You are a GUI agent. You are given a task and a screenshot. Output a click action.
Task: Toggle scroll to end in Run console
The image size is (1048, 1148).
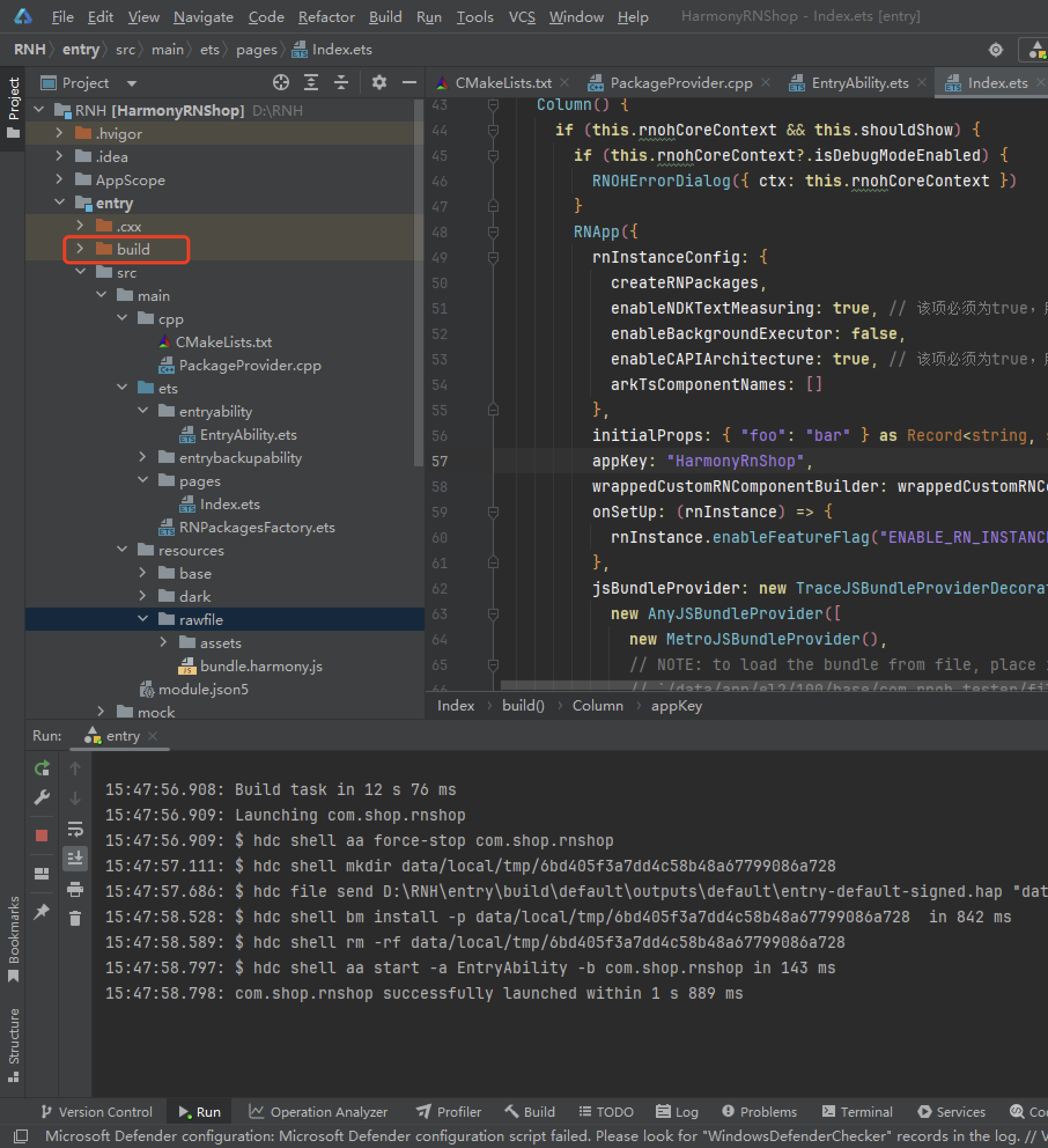click(75, 858)
